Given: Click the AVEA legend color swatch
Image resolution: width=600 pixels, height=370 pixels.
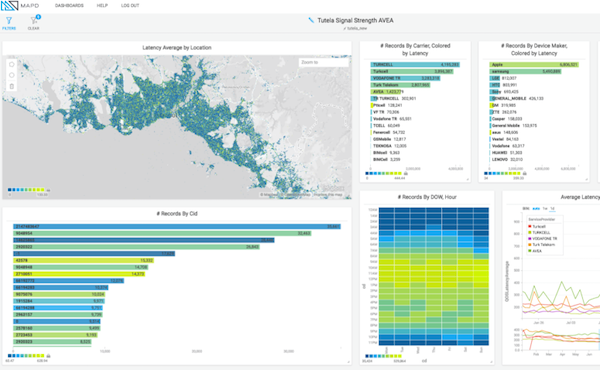Looking at the screenshot, I should [530, 251].
